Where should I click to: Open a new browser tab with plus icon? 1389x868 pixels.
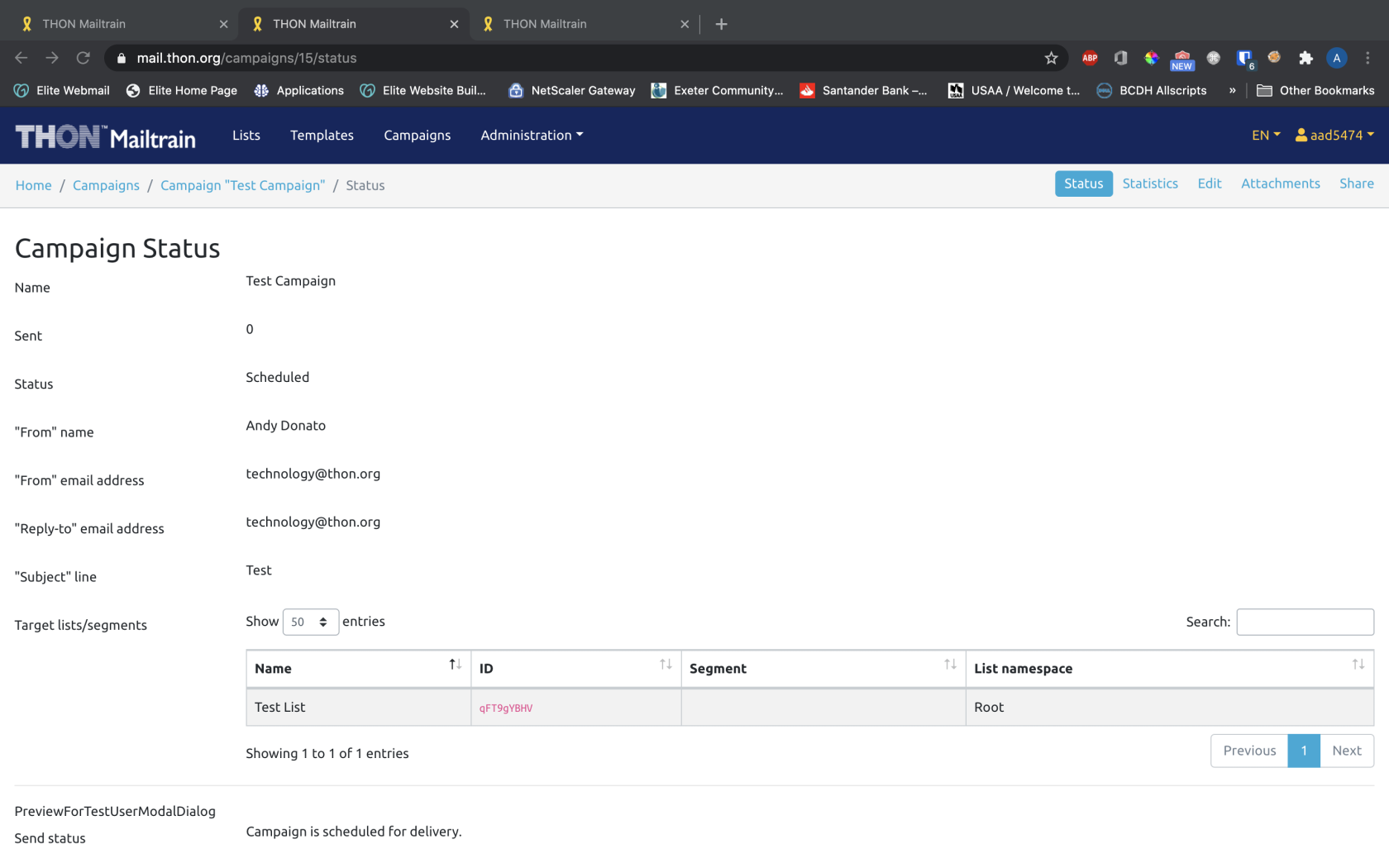click(721, 24)
